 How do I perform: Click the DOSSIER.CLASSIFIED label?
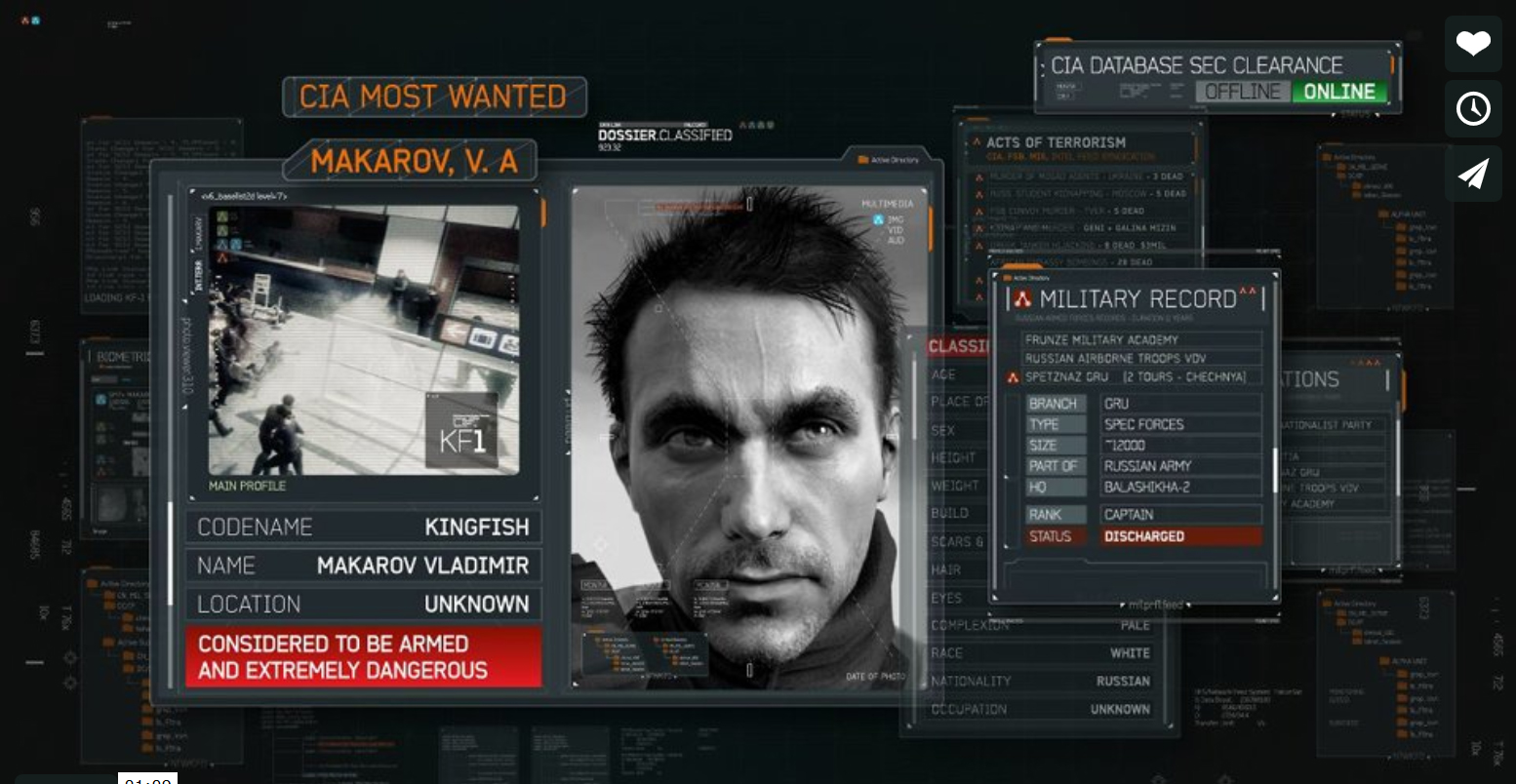click(664, 136)
